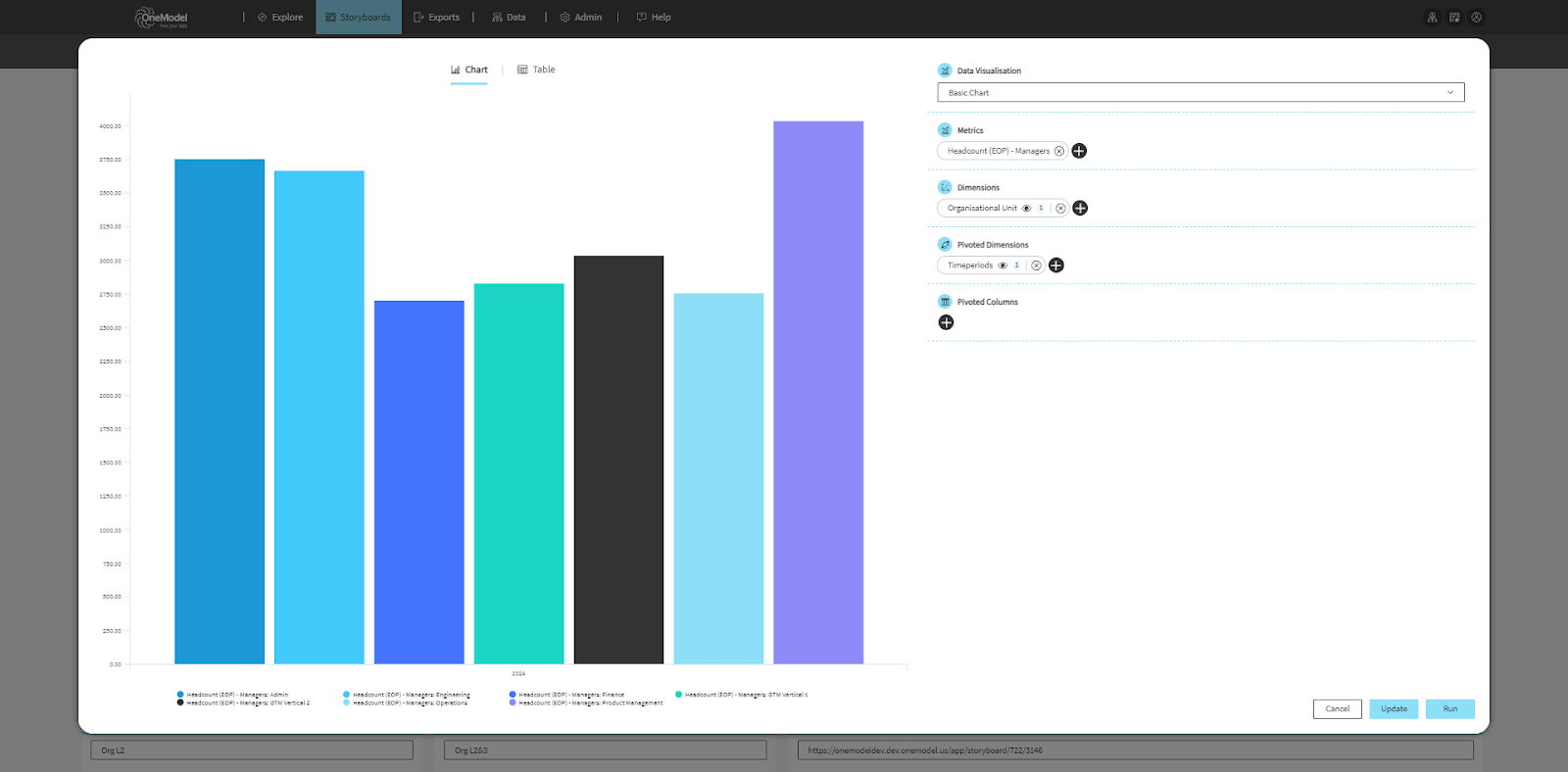Click the Cancel button

(1337, 708)
